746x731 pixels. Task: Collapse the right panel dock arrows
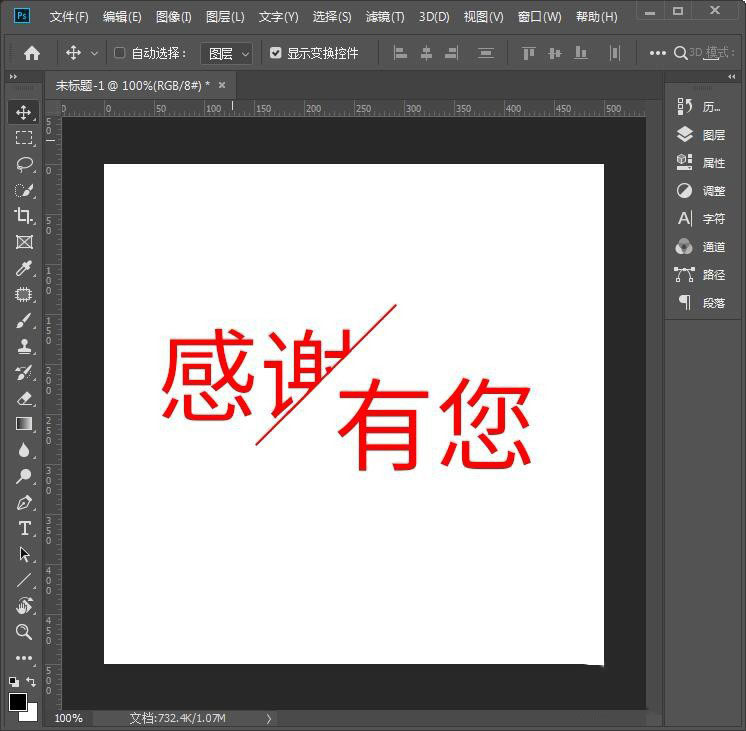(731, 76)
